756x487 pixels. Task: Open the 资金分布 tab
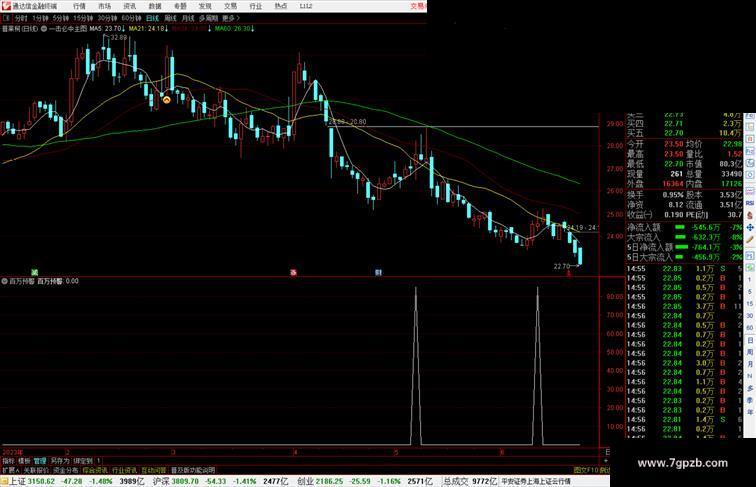[66, 470]
